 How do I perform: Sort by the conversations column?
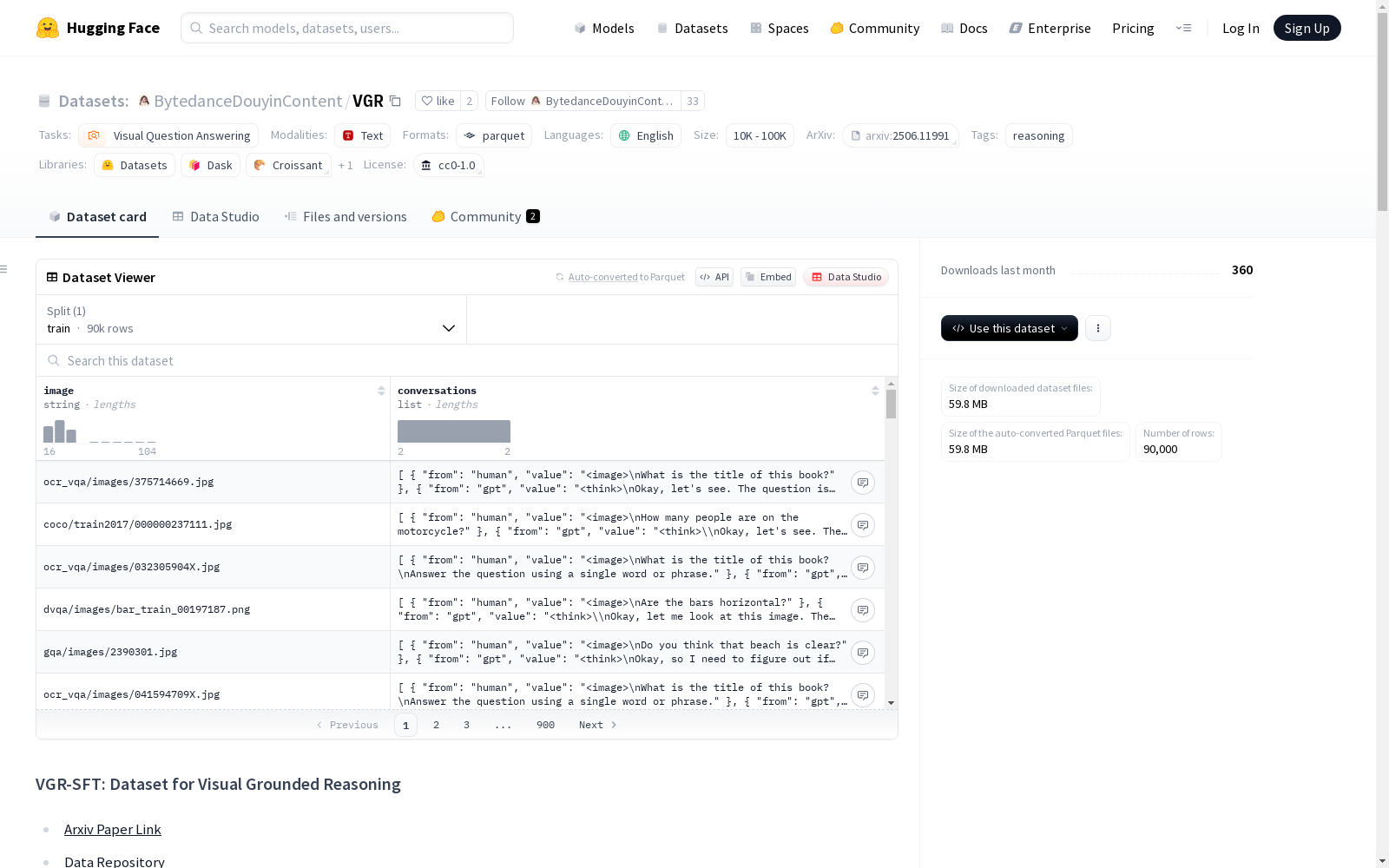pyautogui.click(x=875, y=391)
